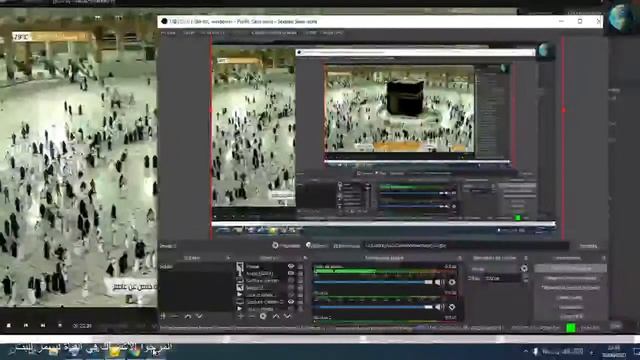Open Desktop Audio settings gear in mixer
640x360 pixels.
pos(452,282)
